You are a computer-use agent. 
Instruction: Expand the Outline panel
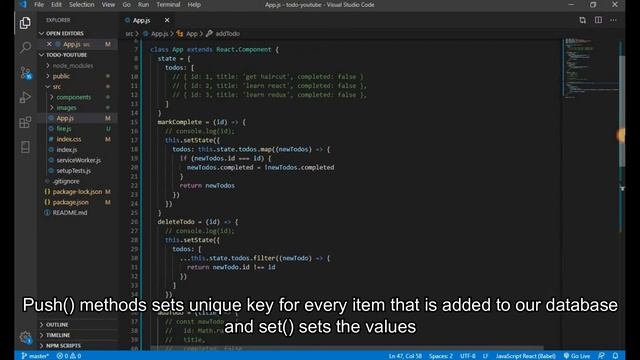coord(57,324)
